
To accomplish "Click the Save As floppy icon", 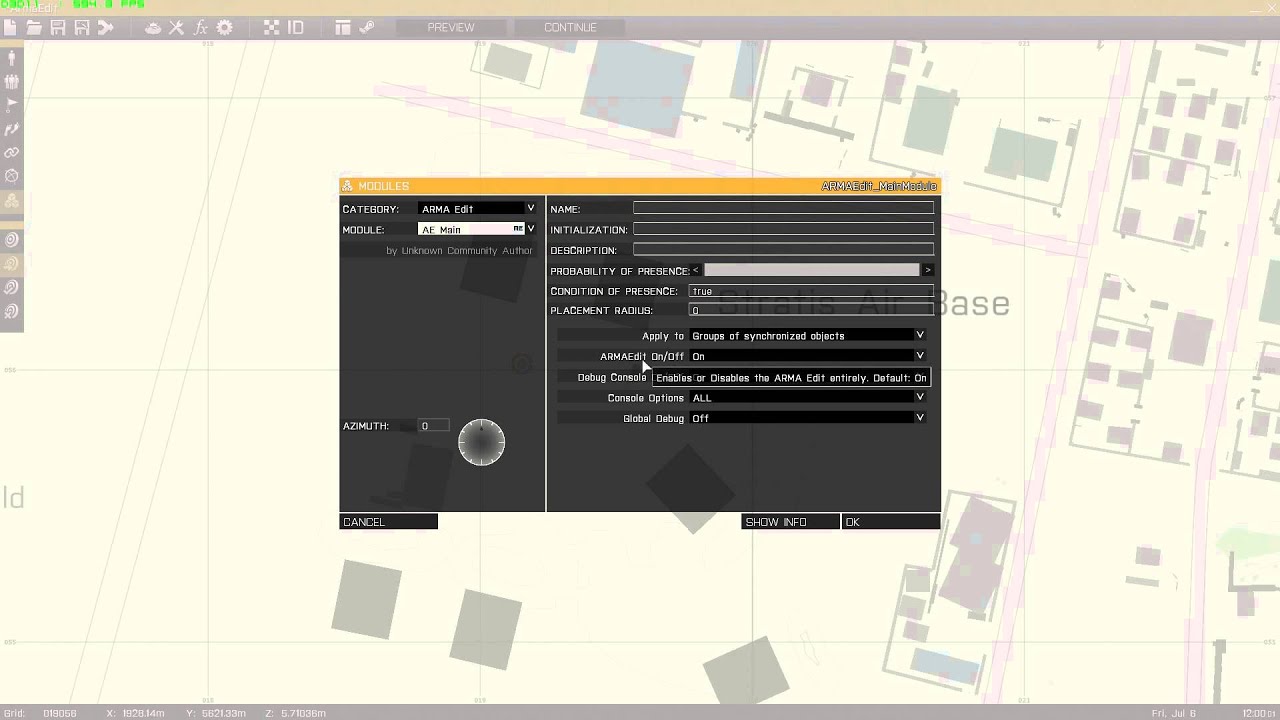I will click(82, 28).
